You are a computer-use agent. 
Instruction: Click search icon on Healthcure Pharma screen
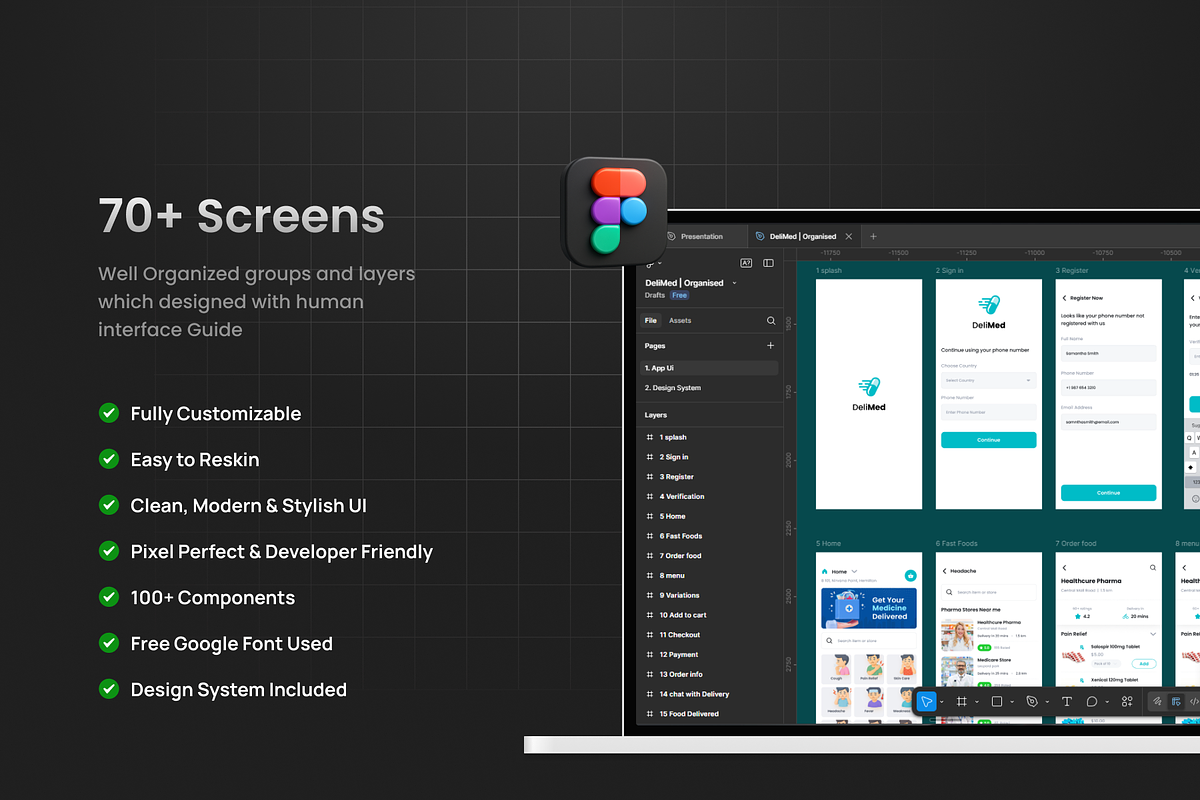tap(1153, 568)
